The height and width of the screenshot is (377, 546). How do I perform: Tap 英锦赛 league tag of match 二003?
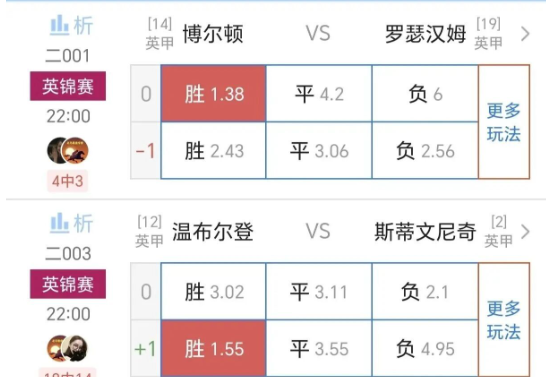tap(68, 284)
